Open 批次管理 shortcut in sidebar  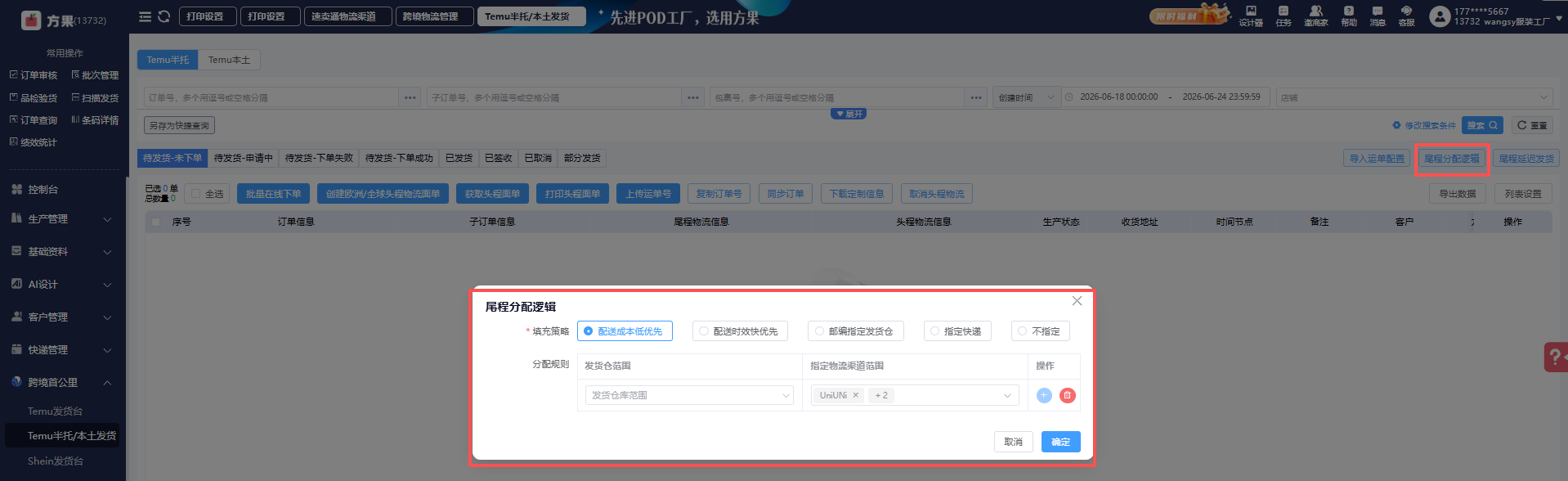tap(95, 75)
